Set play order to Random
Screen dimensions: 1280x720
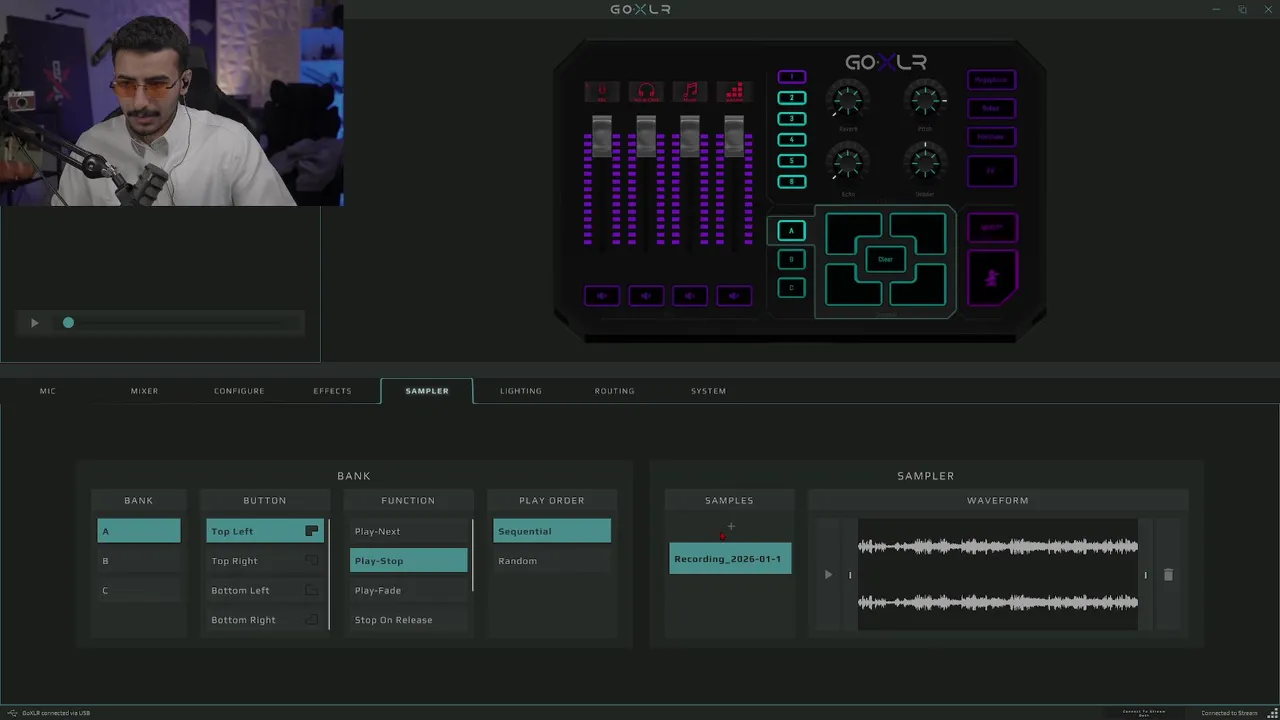[x=552, y=561]
